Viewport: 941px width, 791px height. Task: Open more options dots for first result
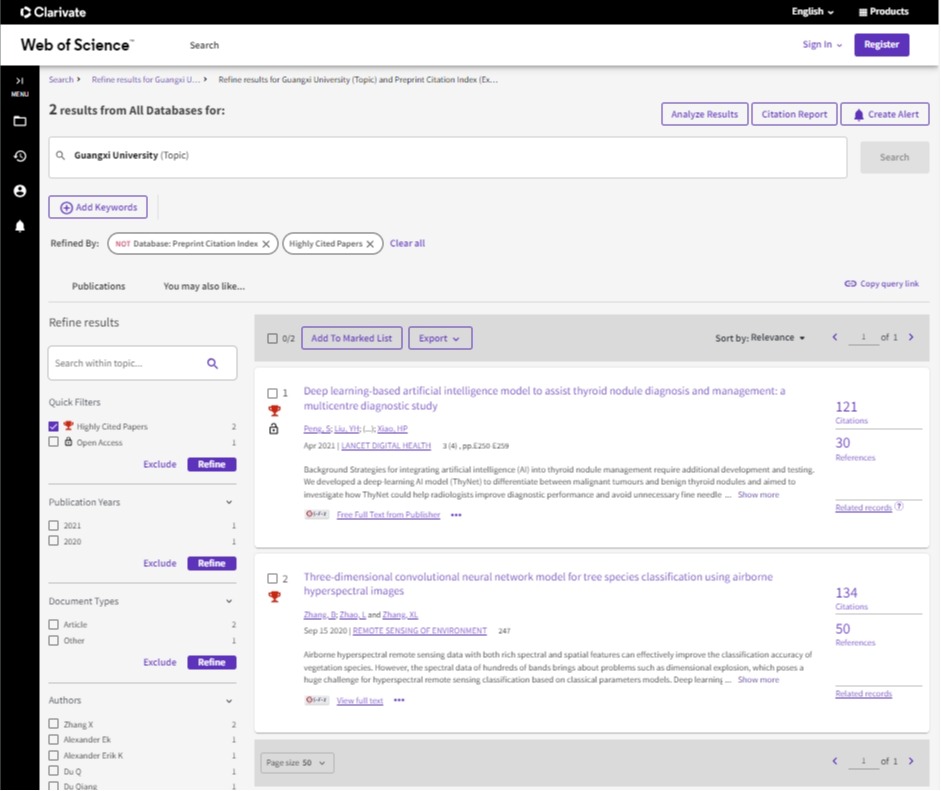point(456,515)
